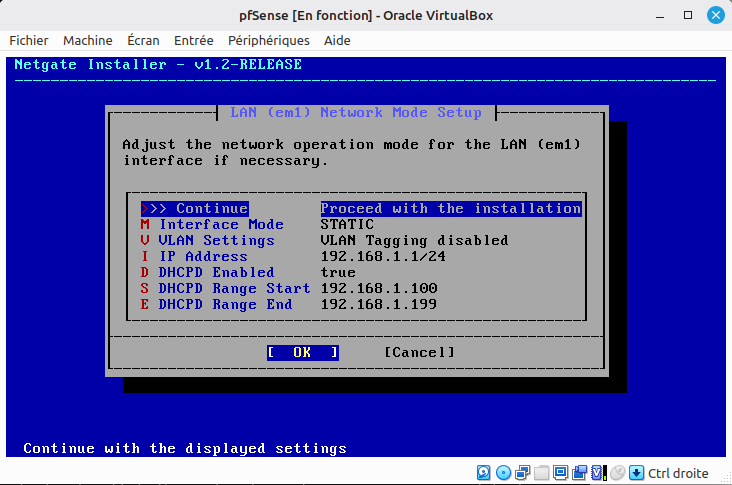Click the screen recording status icon

point(579,473)
